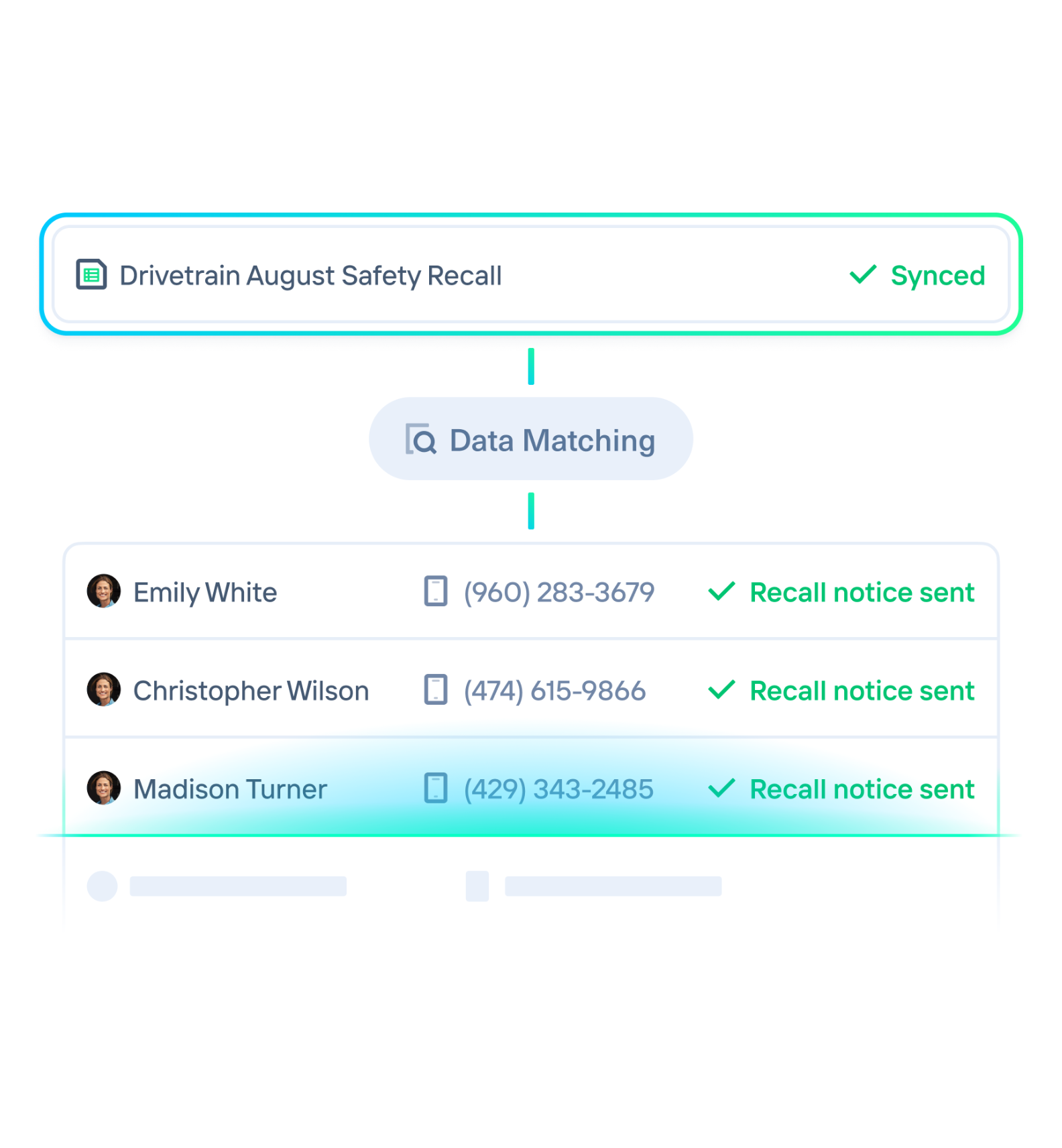Click Madison Turner's avatar photo
Screen dimensions: 1062x1148
(104, 788)
